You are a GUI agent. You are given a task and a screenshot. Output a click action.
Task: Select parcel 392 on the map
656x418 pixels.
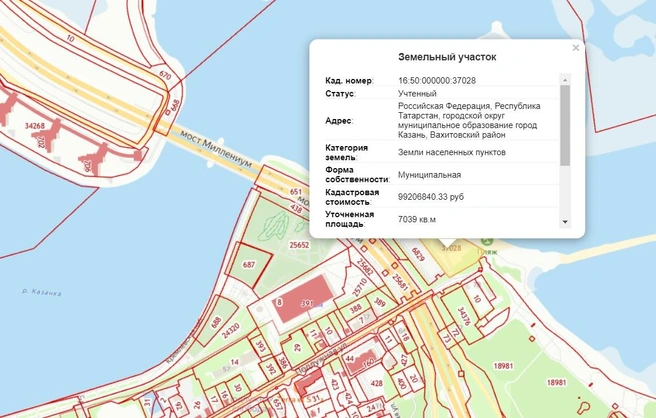[x=271, y=369]
